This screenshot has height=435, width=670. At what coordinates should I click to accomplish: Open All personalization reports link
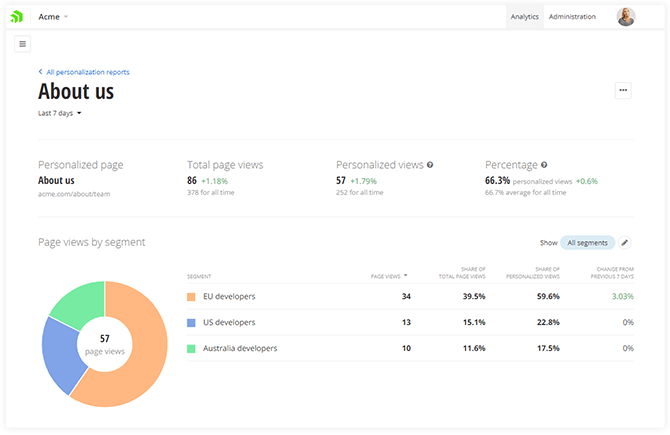pyautogui.click(x=88, y=72)
